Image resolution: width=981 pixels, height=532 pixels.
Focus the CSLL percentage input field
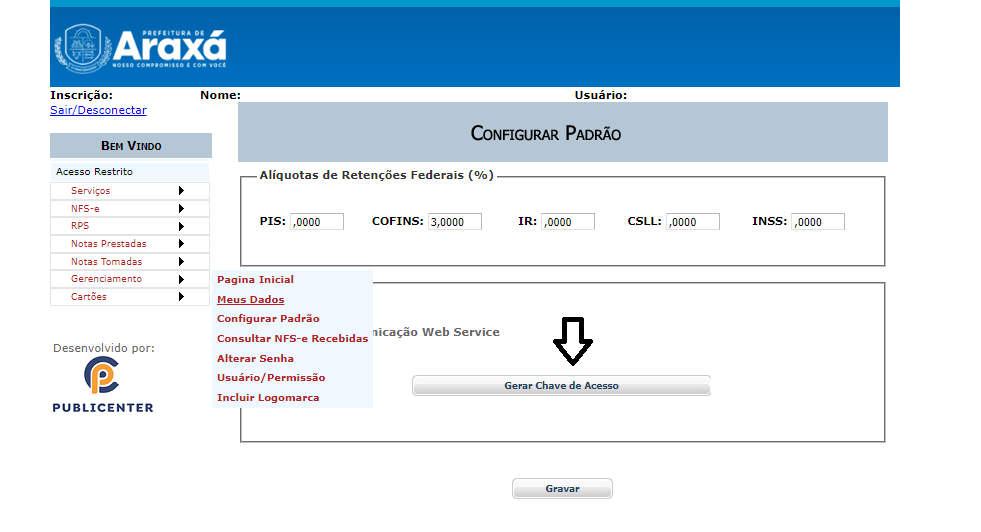pyautogui.click(x=693, y=222)
